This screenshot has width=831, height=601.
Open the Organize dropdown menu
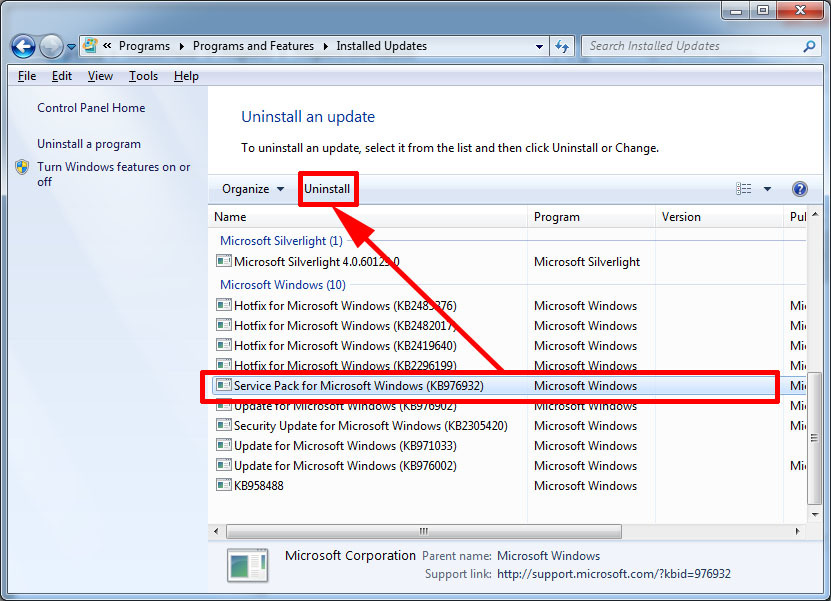point(253,189)
